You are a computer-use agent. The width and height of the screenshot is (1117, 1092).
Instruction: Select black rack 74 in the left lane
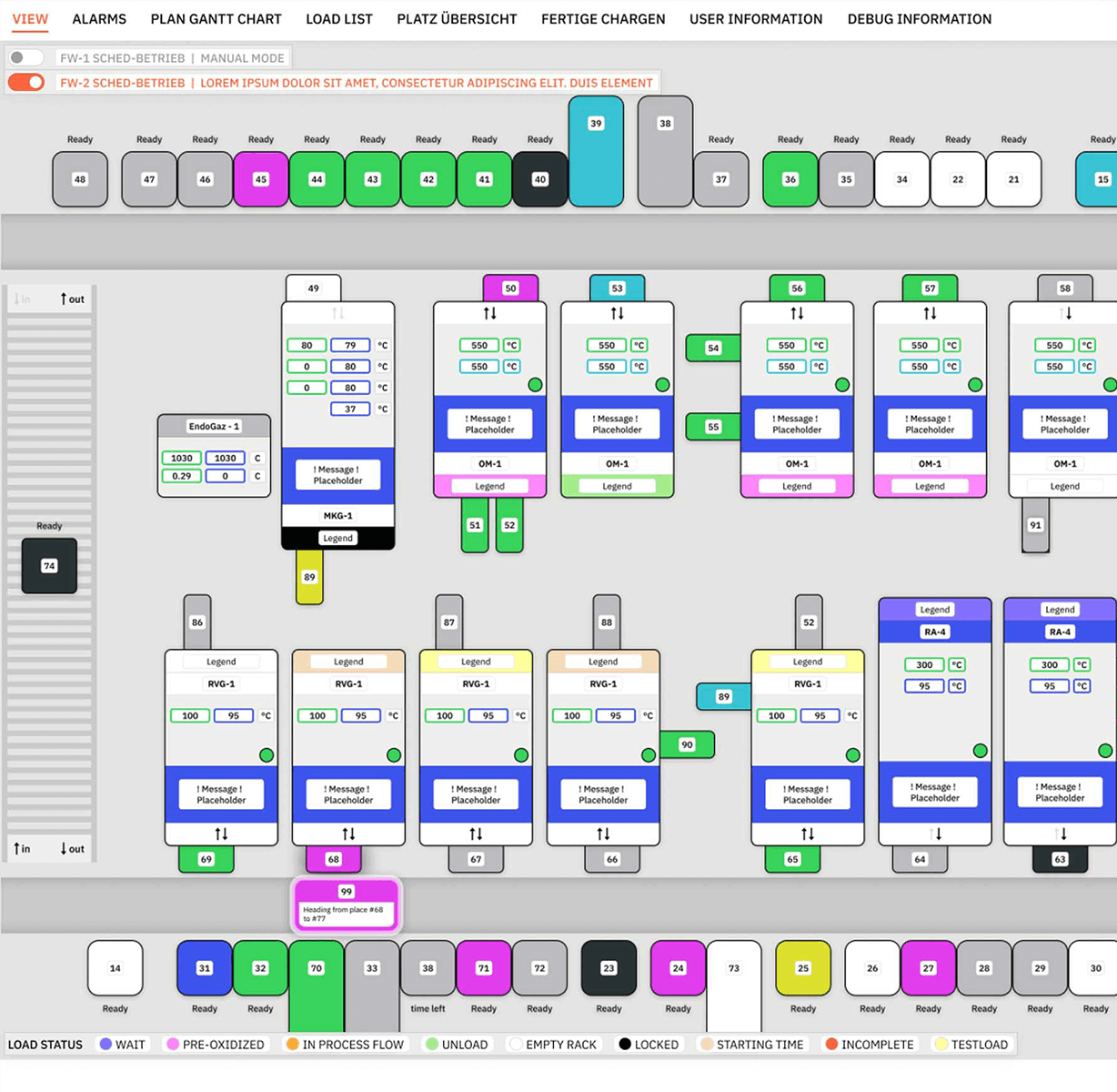(49, 566)
